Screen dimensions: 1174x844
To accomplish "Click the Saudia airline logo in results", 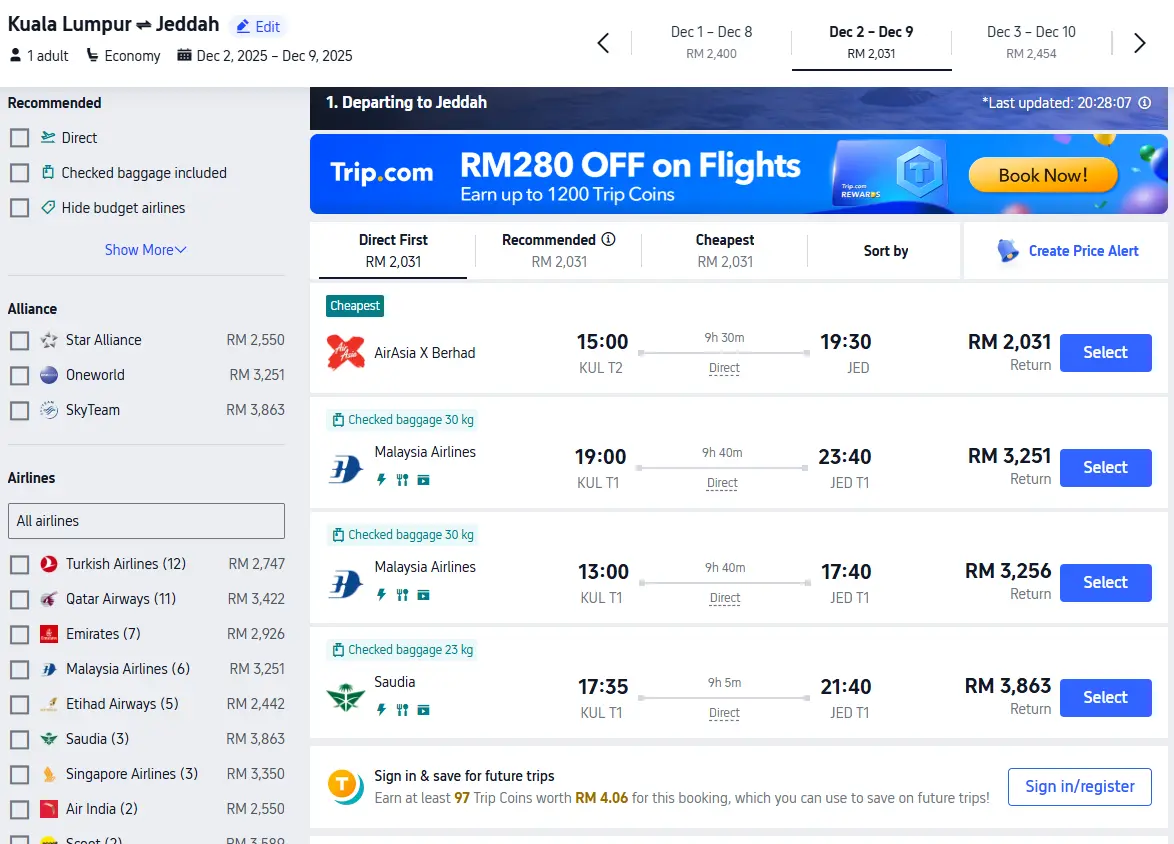I will click(x=346, y=697).
